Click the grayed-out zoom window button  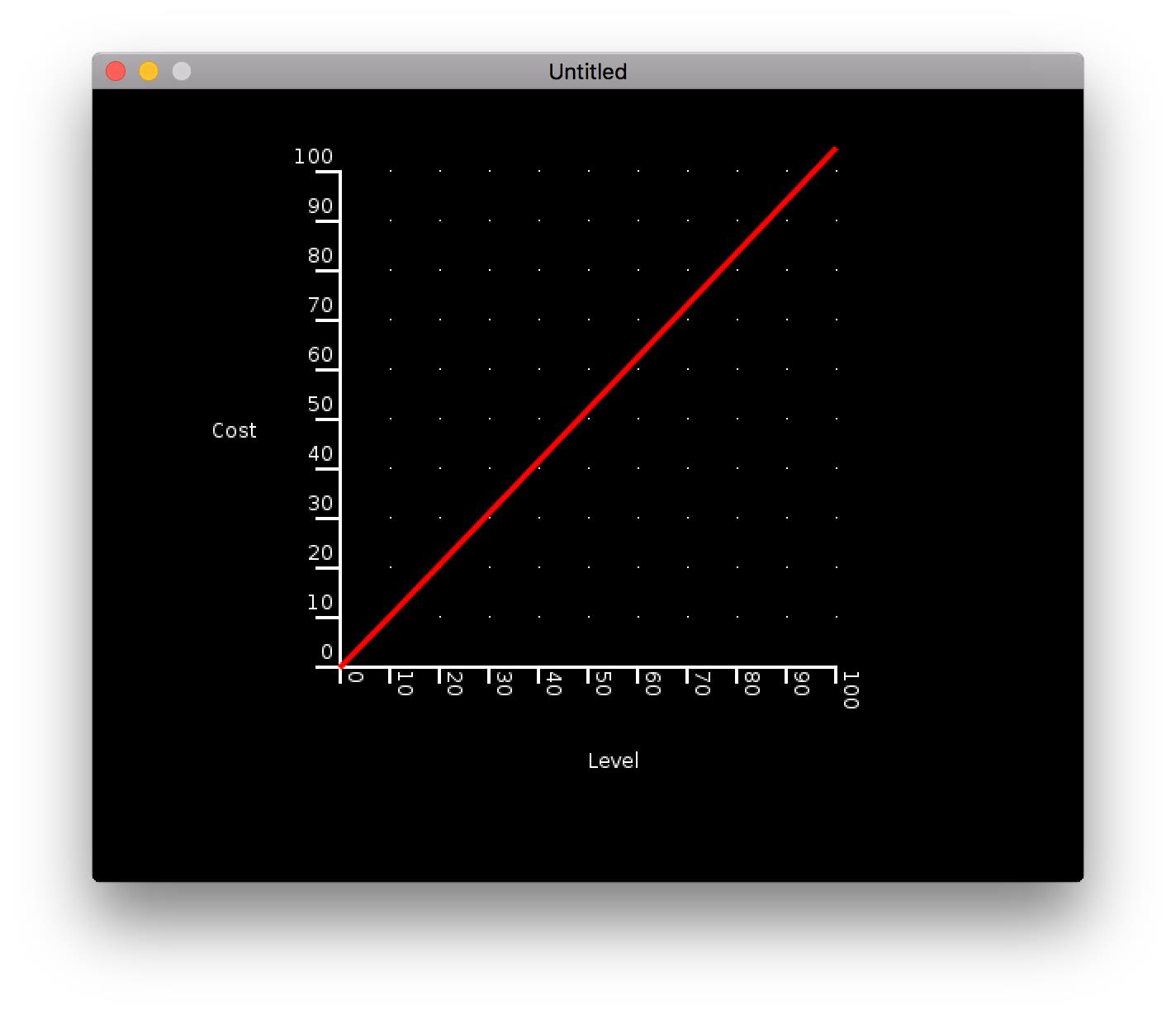[x=182, y=72]
